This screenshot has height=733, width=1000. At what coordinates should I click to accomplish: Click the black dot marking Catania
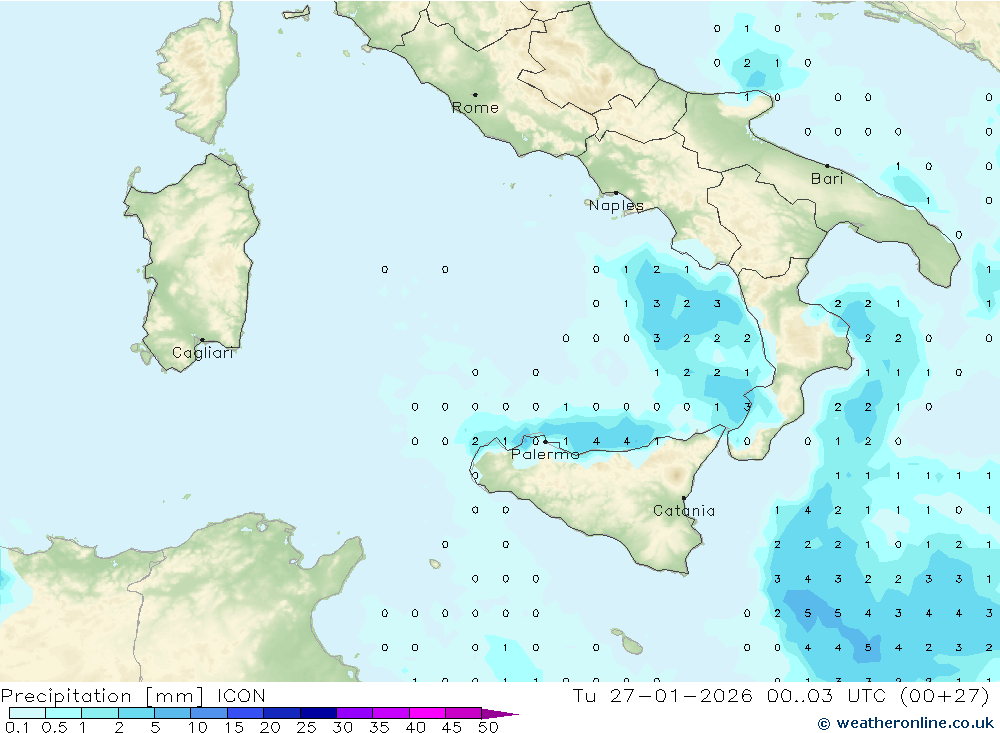[x=684, y=498]
